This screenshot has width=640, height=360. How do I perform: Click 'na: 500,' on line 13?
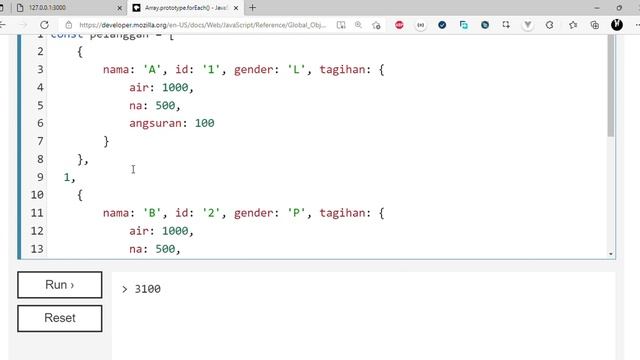tap(155, 249)
